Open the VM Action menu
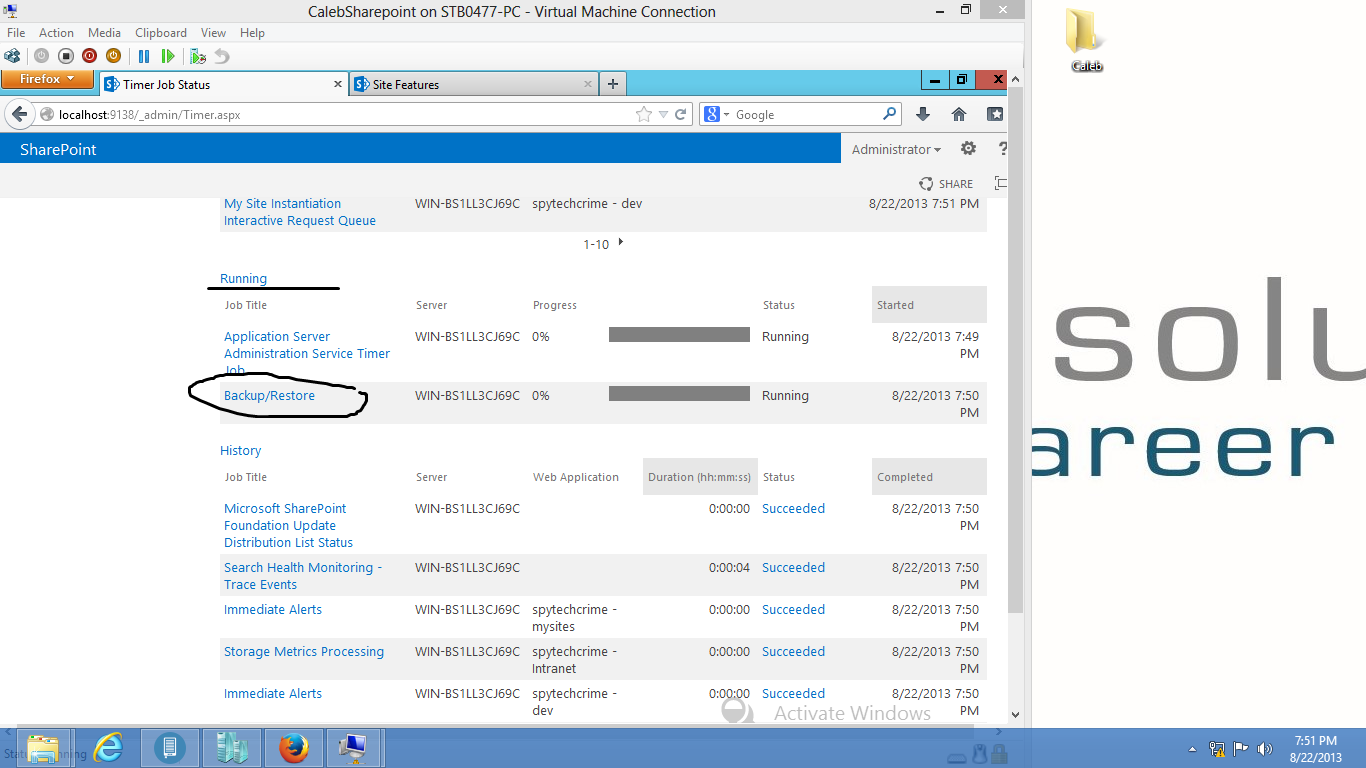 tap(57, 33)
